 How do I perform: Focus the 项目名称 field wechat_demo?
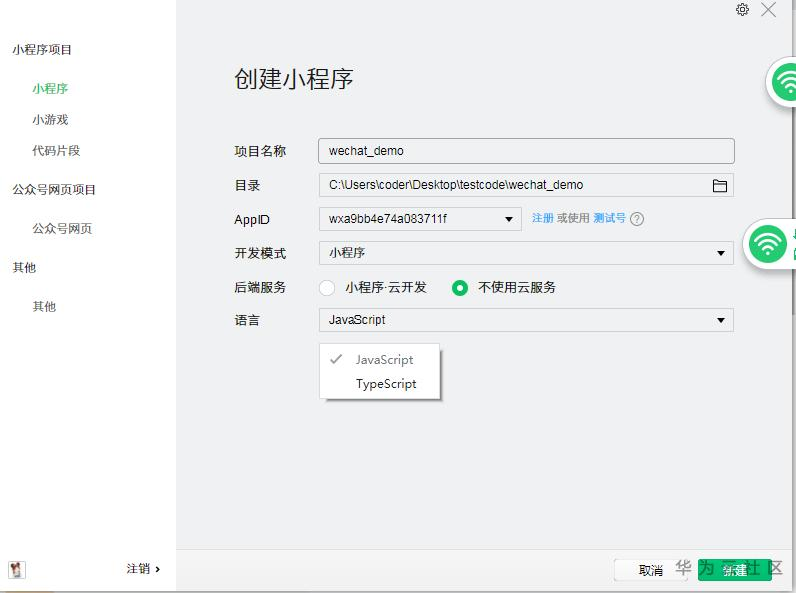tap(526, 151)
